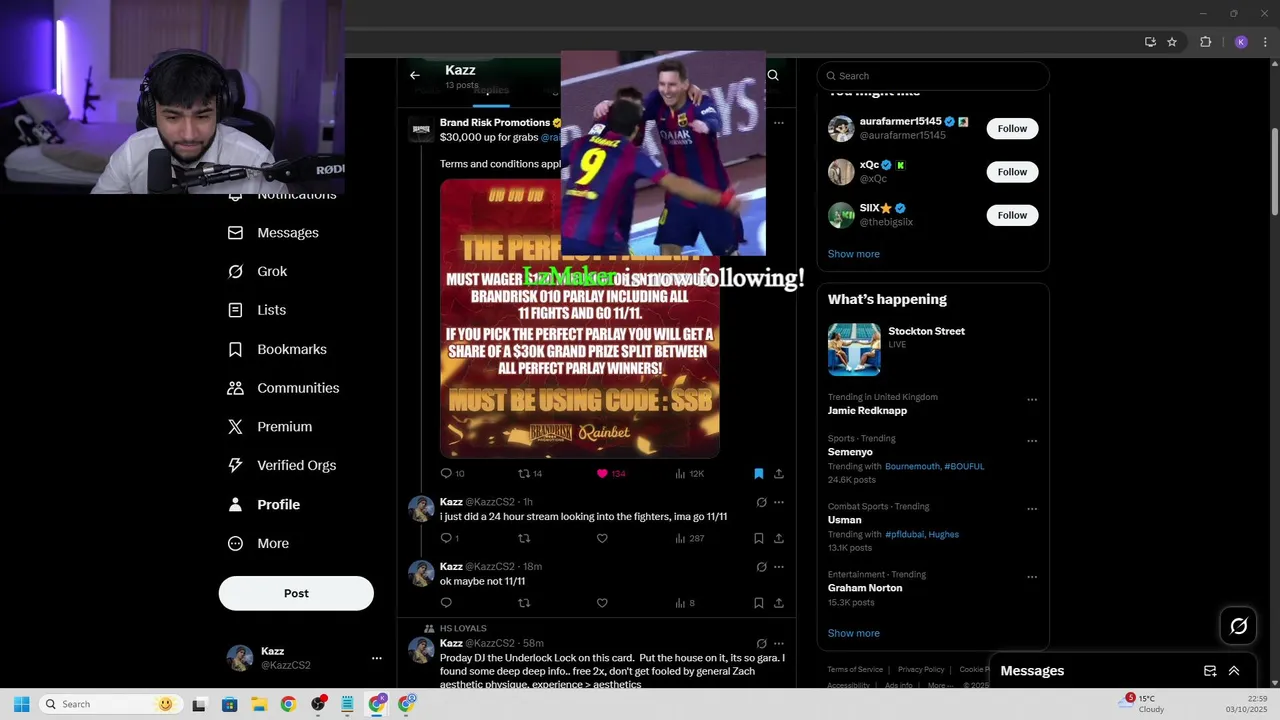Open options for Semenyo trend

tap(1032, 441)
